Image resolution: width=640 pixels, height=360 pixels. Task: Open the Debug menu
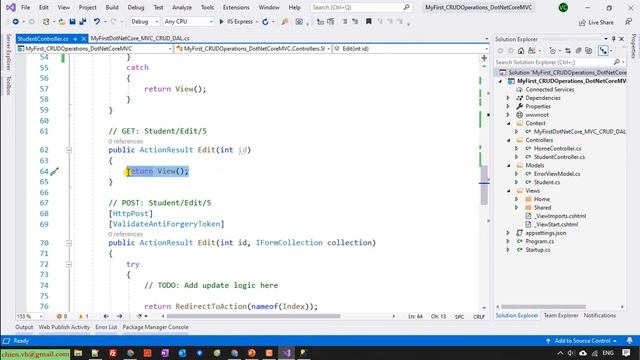pos(136,7)
